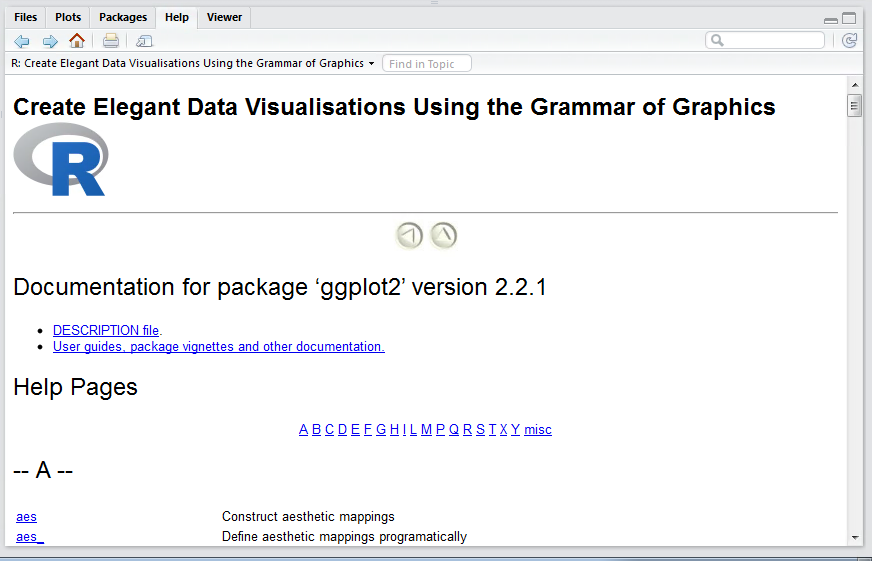Click the up-arrow top page icon

pyautogui.click(x=444, y=236)
